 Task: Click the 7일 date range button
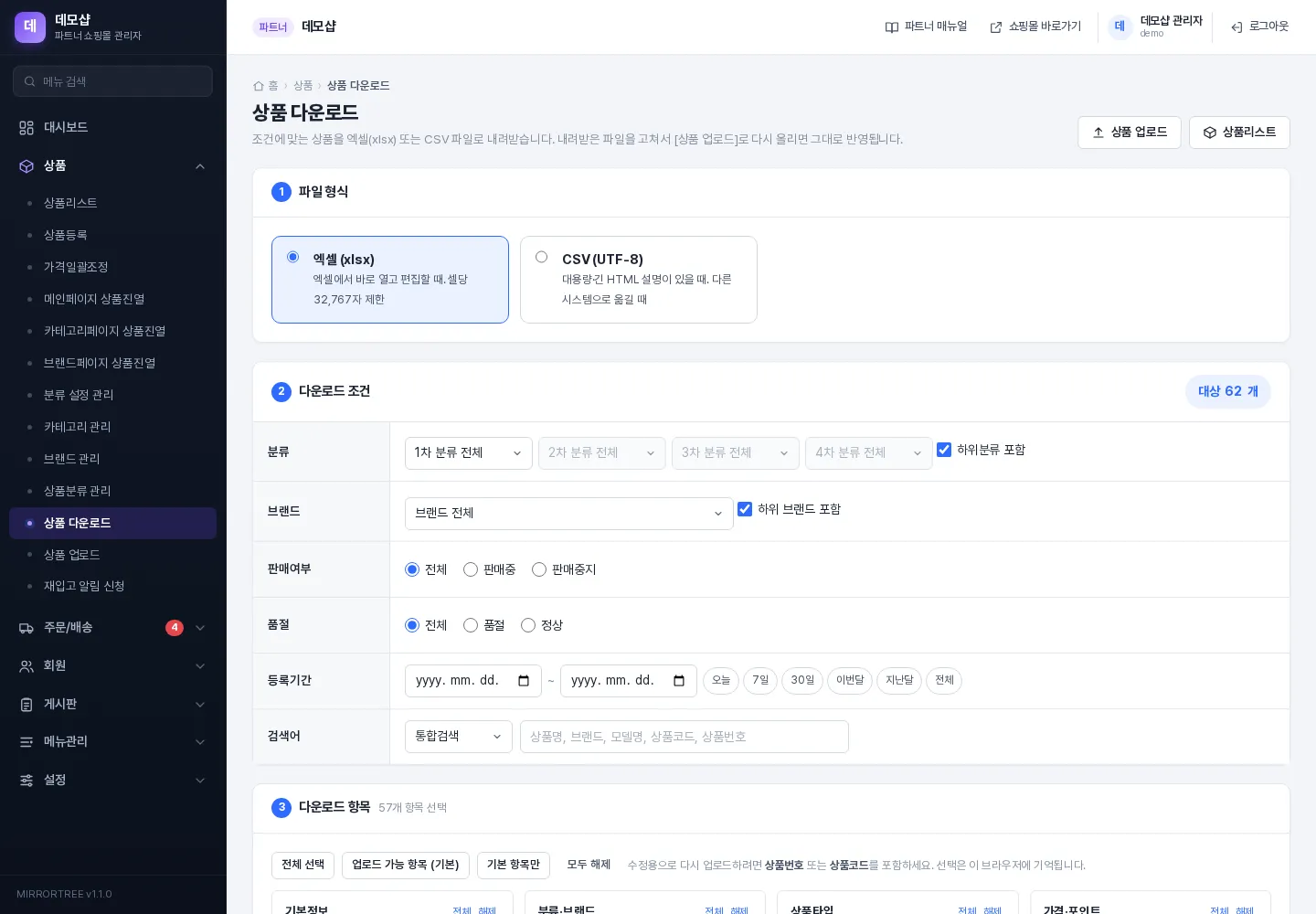(760, 681)
